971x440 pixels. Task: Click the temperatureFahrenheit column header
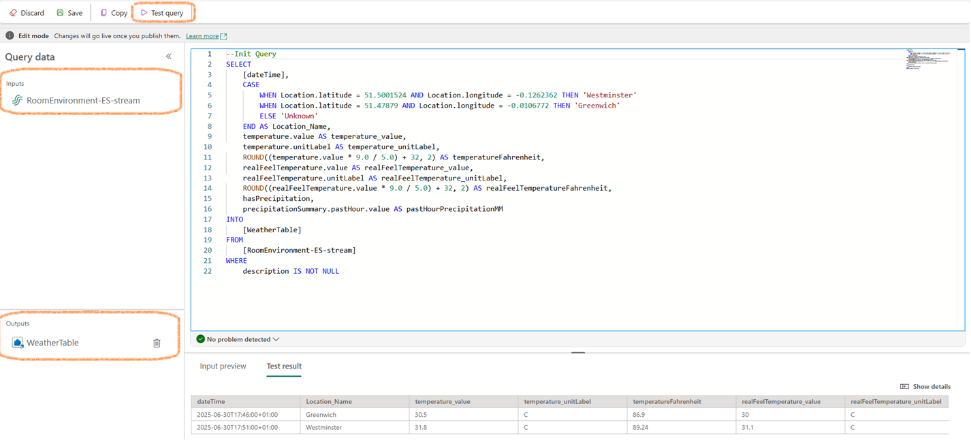point(681,402)
